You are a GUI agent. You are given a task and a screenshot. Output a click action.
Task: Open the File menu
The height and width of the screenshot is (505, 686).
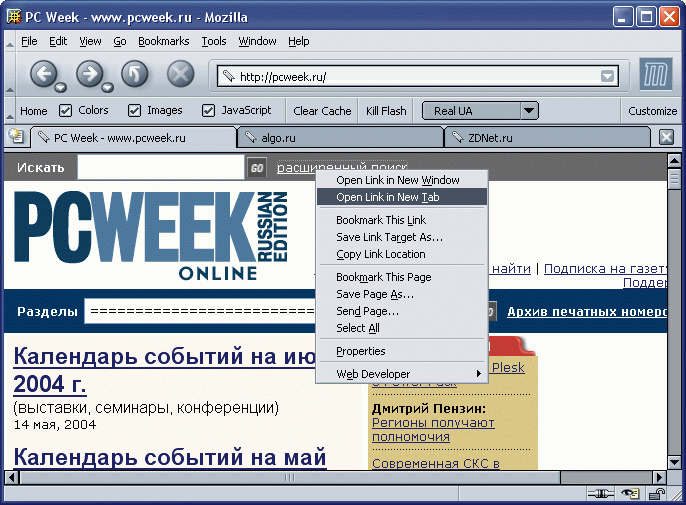29,41
